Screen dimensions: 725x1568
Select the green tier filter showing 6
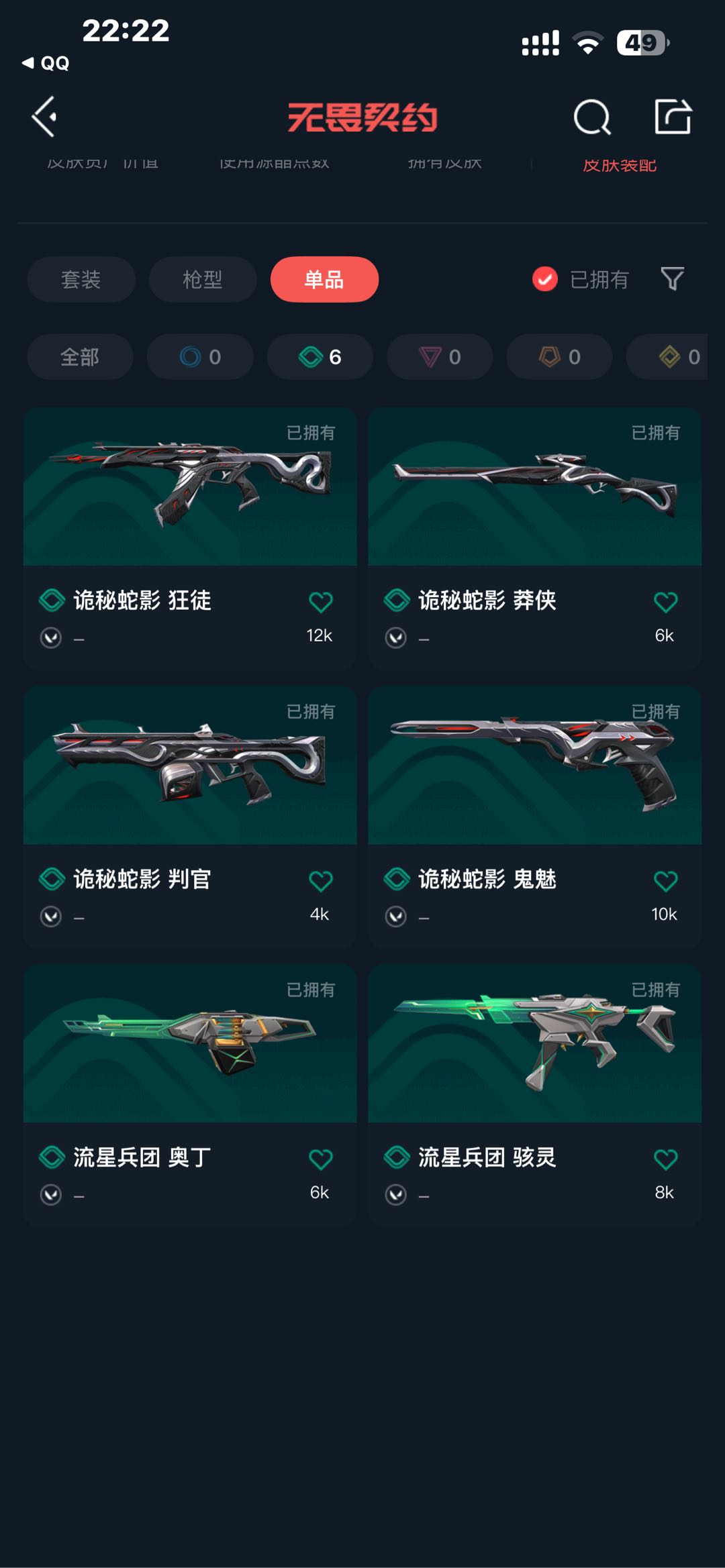coord(320,357)
